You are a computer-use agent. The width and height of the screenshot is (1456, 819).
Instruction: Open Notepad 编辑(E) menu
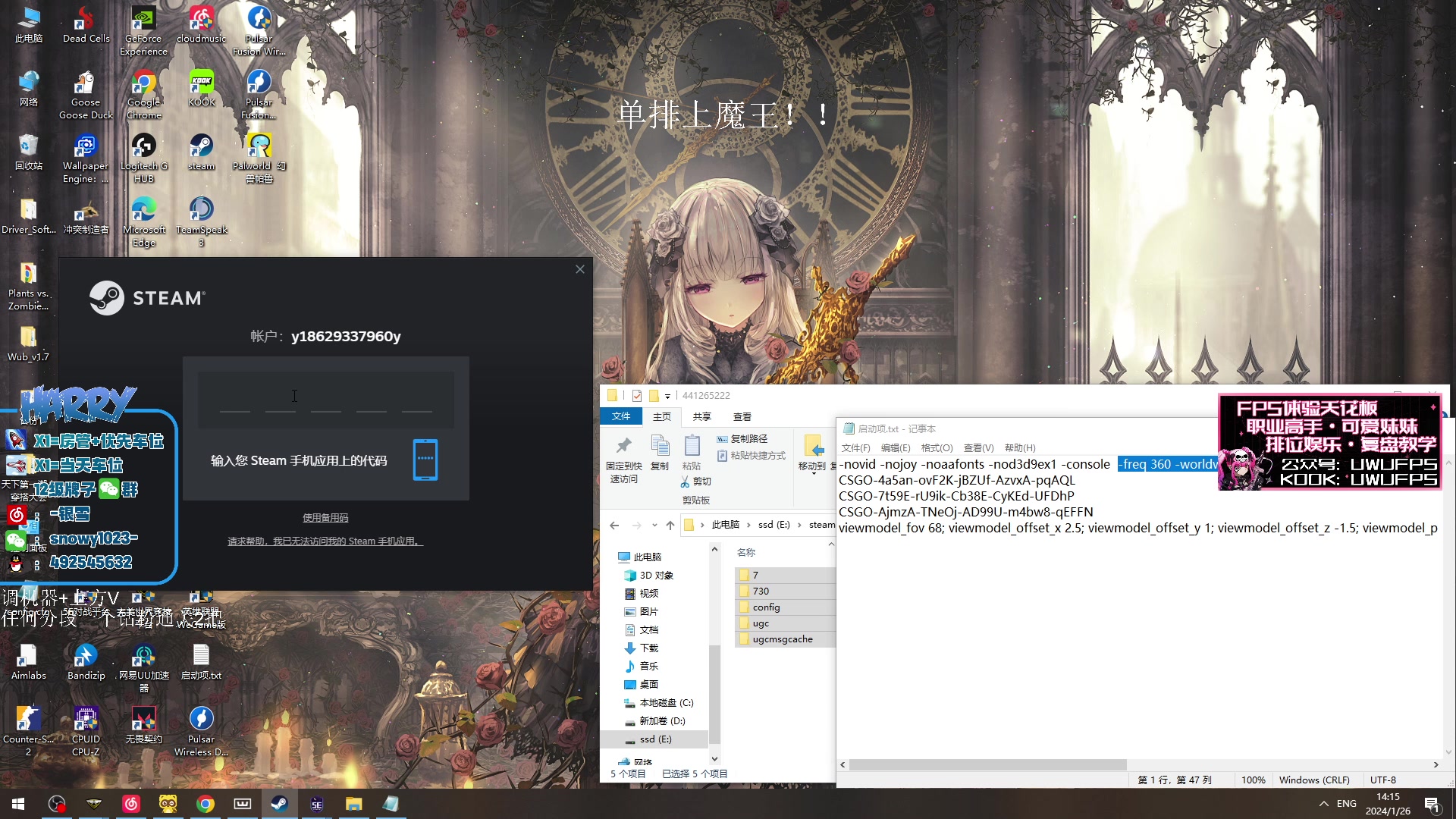[896, 448]
